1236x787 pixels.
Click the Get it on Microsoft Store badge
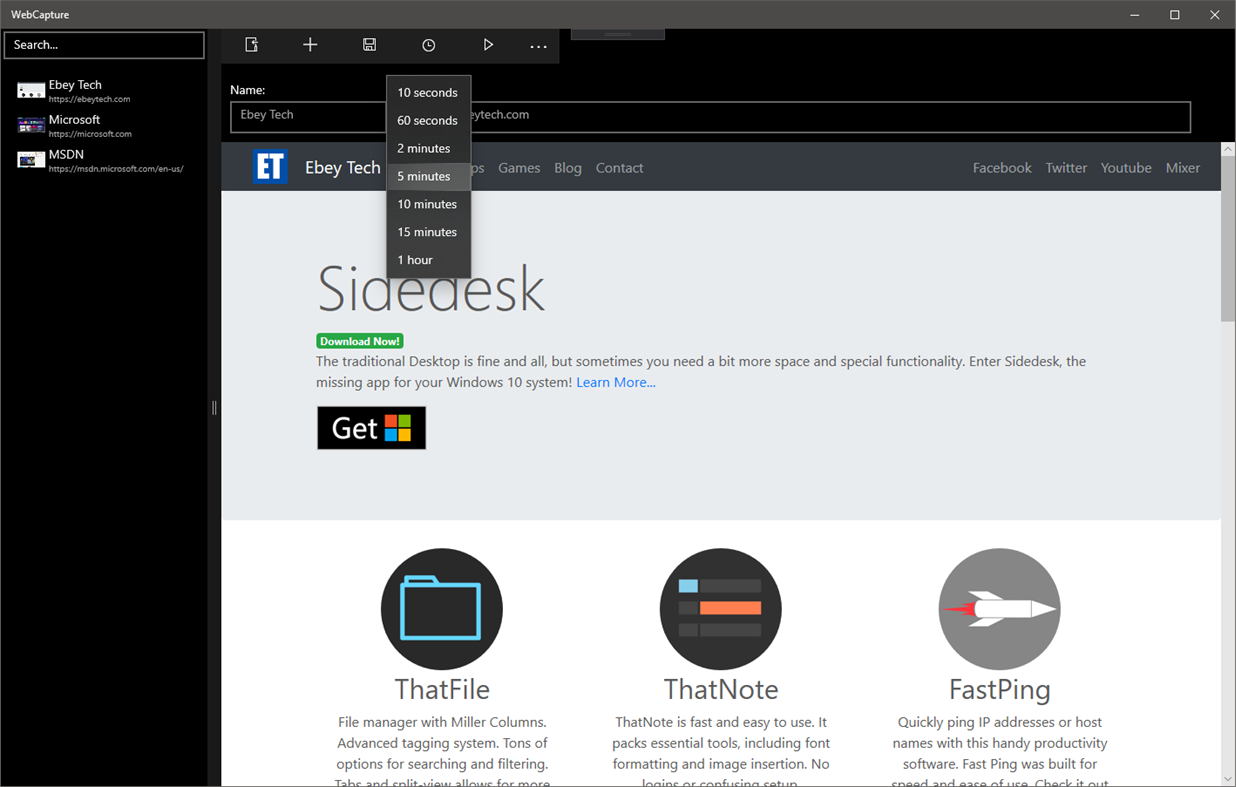pyautogui.click(x=371, y=427)
